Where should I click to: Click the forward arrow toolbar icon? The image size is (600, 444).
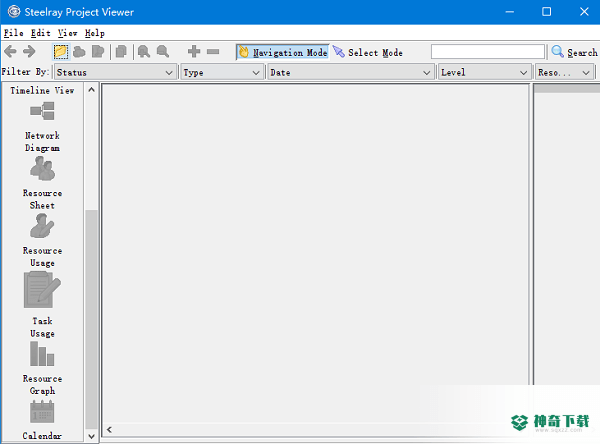[x=29, y=51]
